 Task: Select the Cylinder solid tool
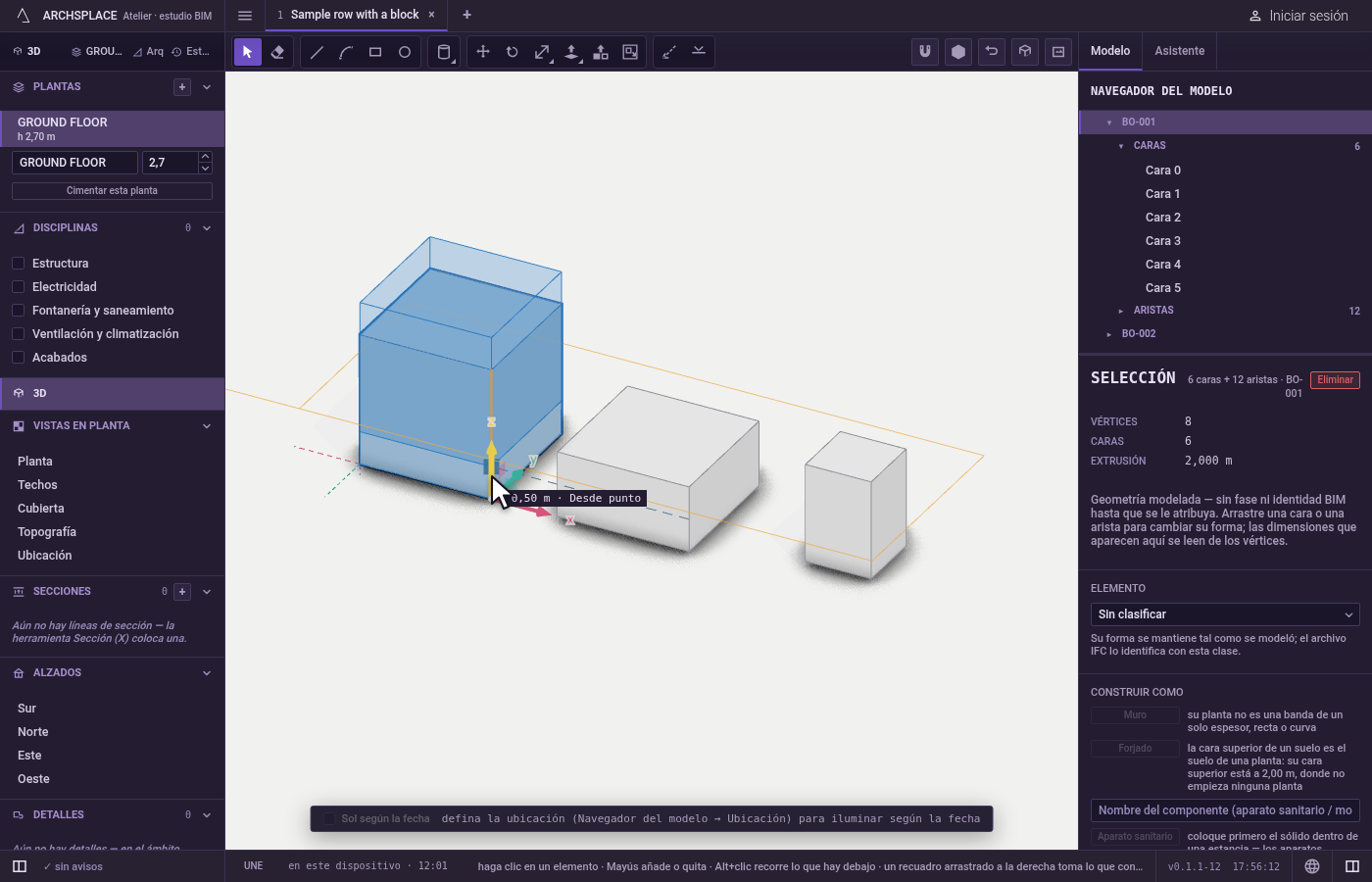pos(444,52)
